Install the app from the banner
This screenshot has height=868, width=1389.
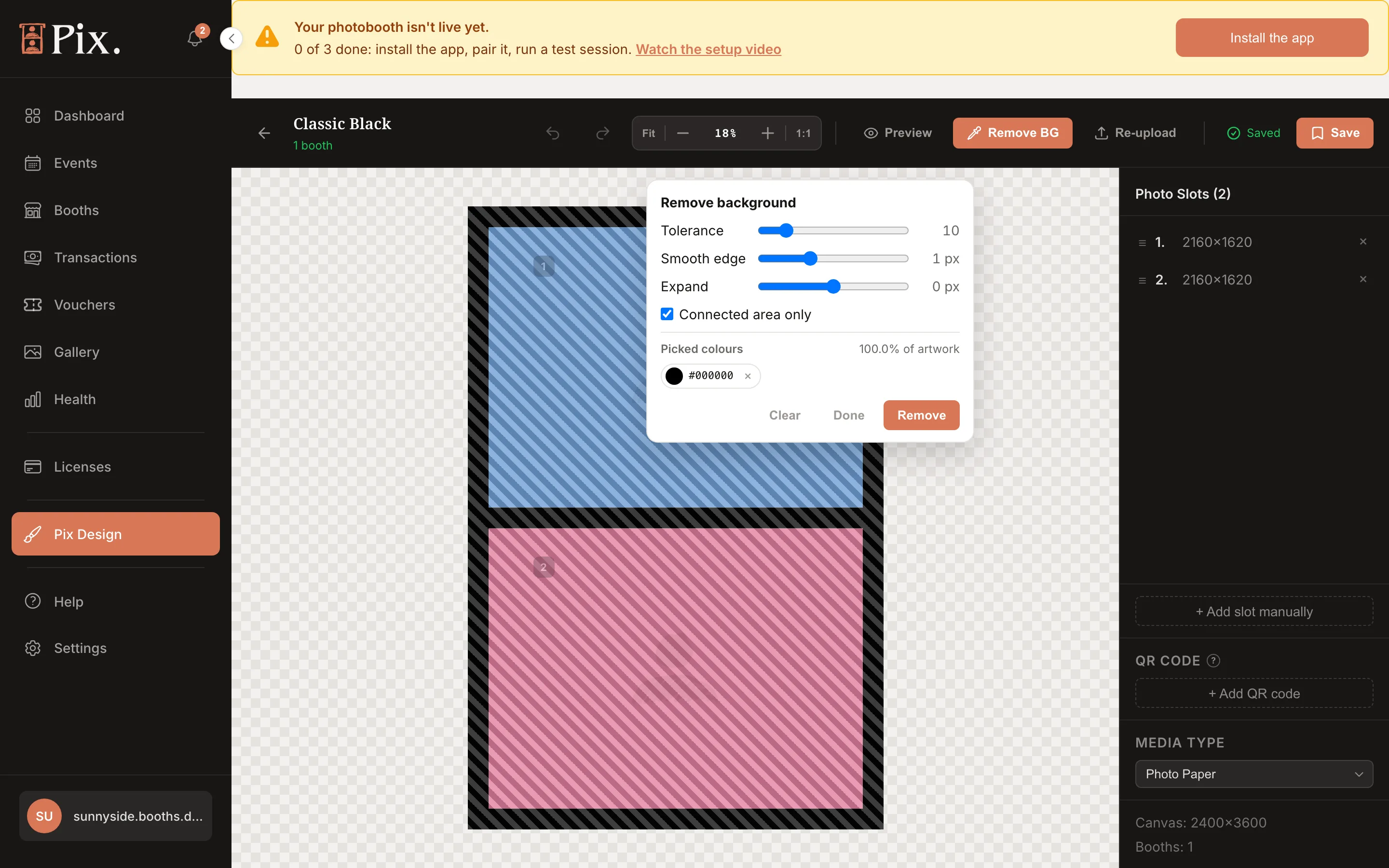[1271, 38]
